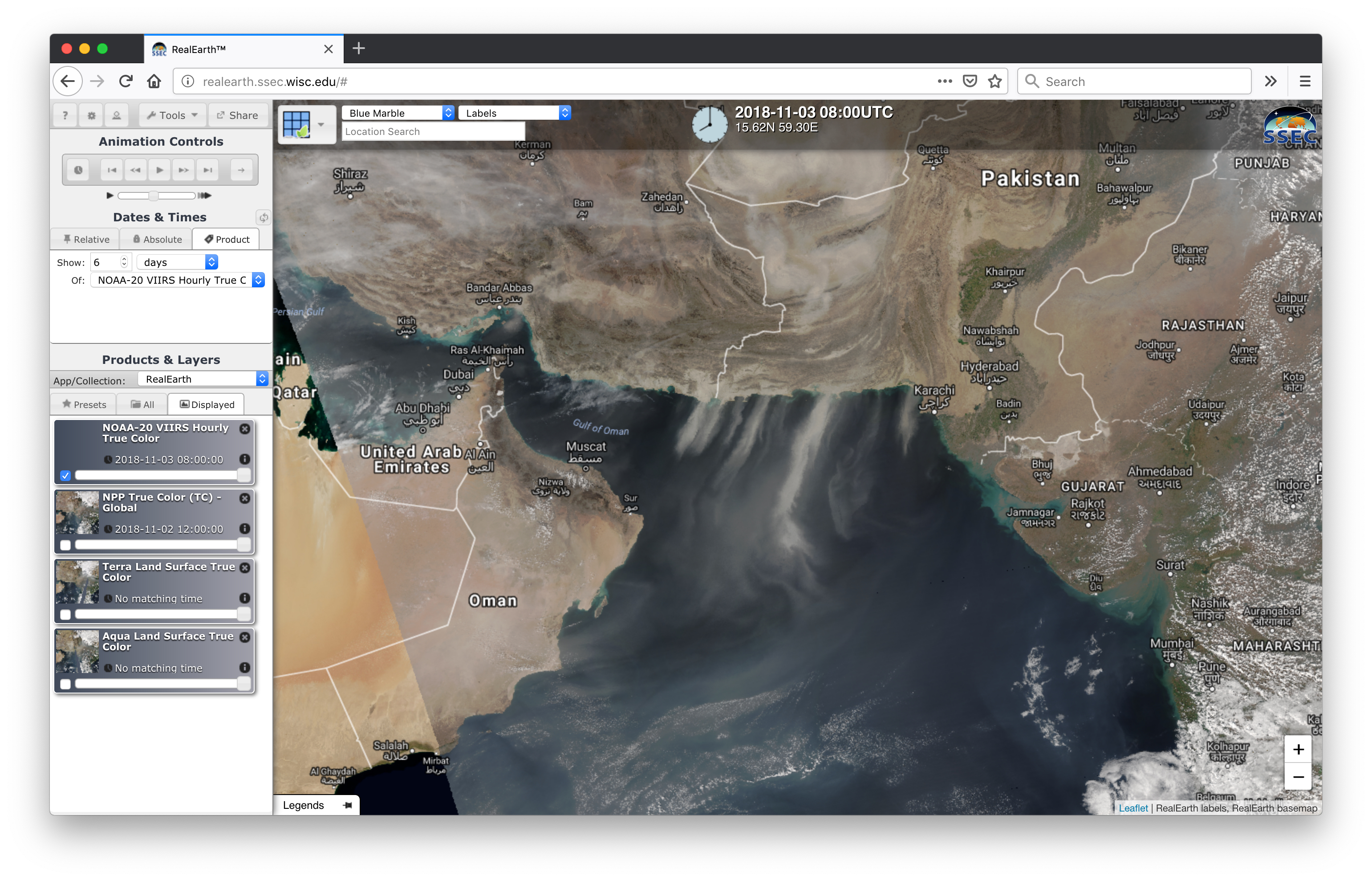Step forward one animation frame
The height and width of the screenshot is (881, 1372).
coord(183,170)
